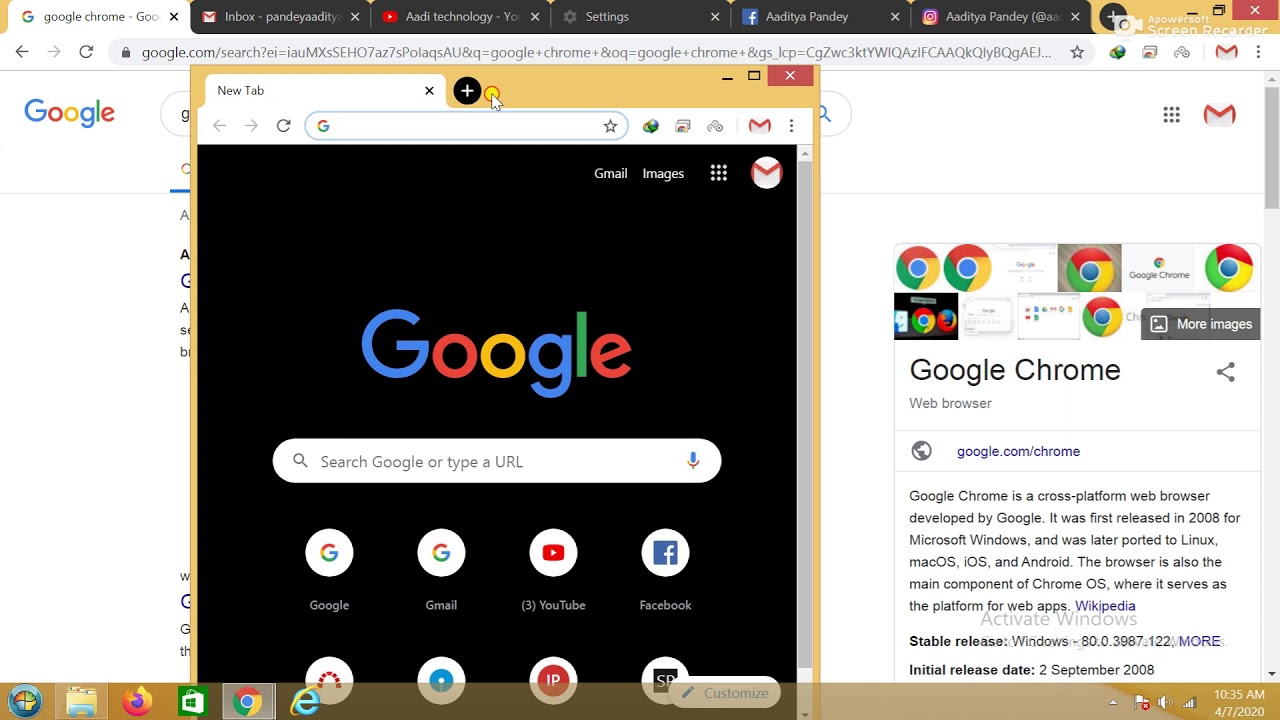Switch to the Aaditya Pandey Facebook tab

click(820, 17)
